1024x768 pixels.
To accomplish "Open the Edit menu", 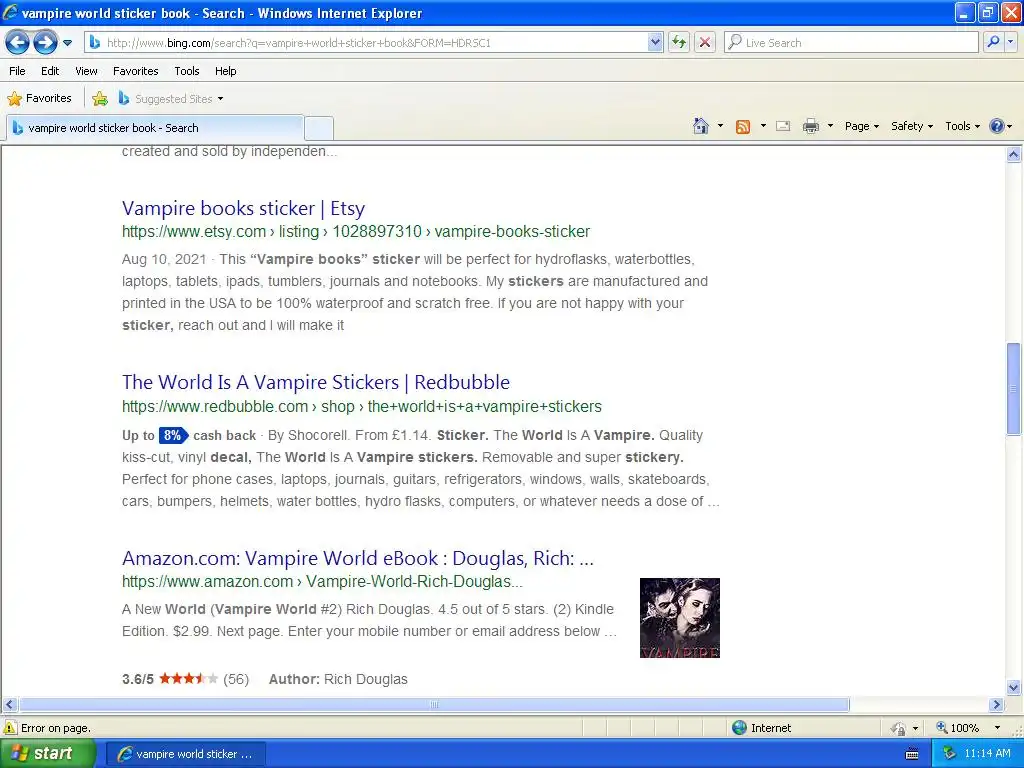I will (x=50, y=71).
